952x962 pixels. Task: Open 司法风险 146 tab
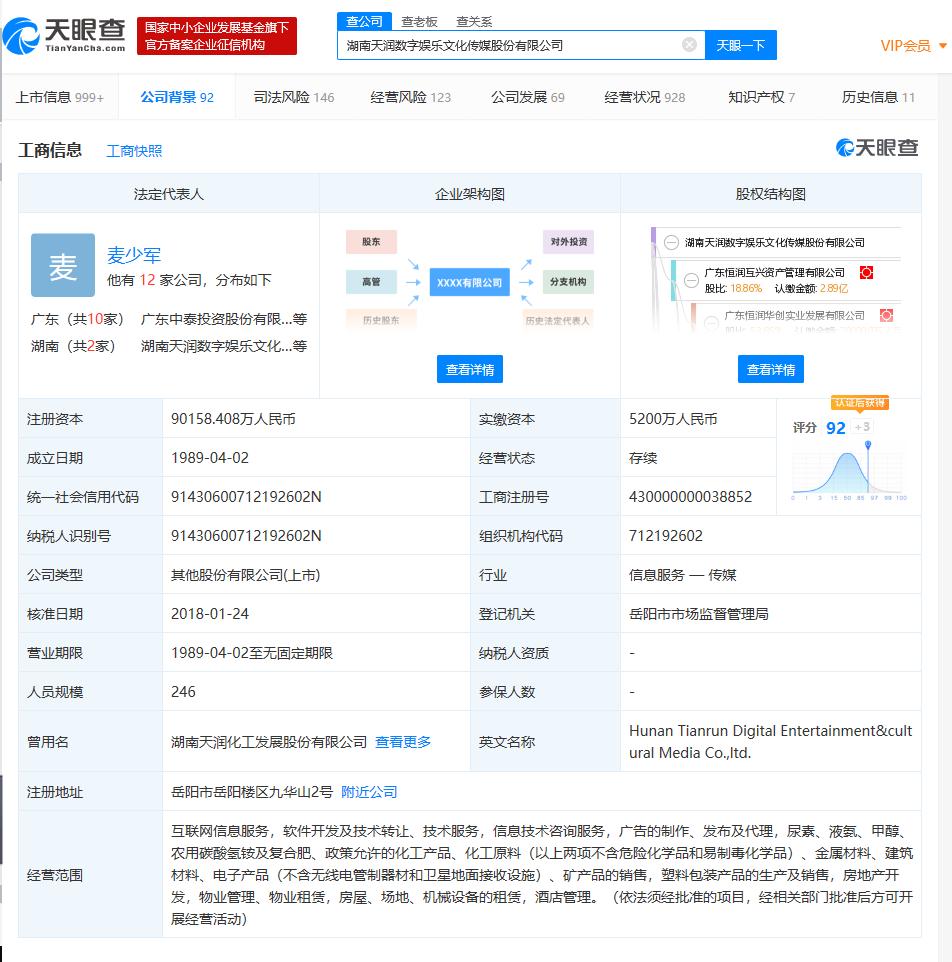click(x=294, y=97)
